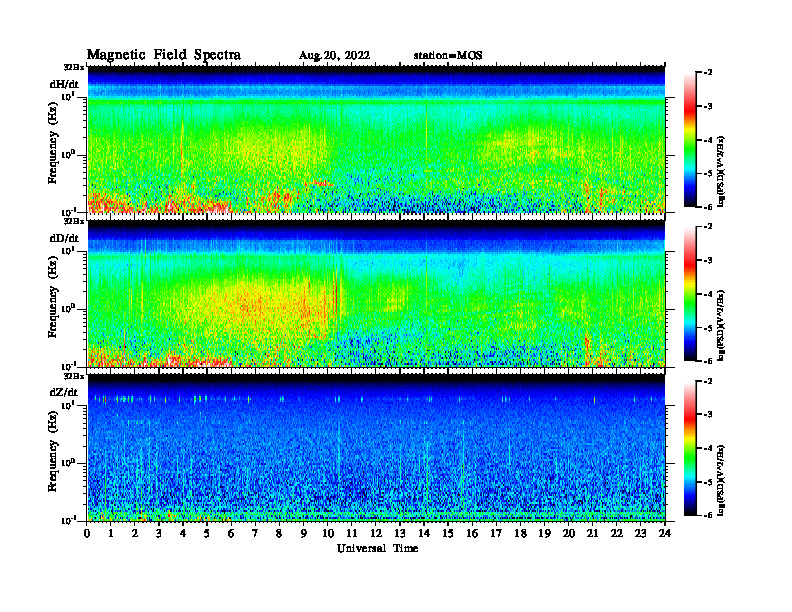The image size is (792, 612).
Task: Click inside the dZ/dt spectrogram plot
Action: [x=376, y=447]
